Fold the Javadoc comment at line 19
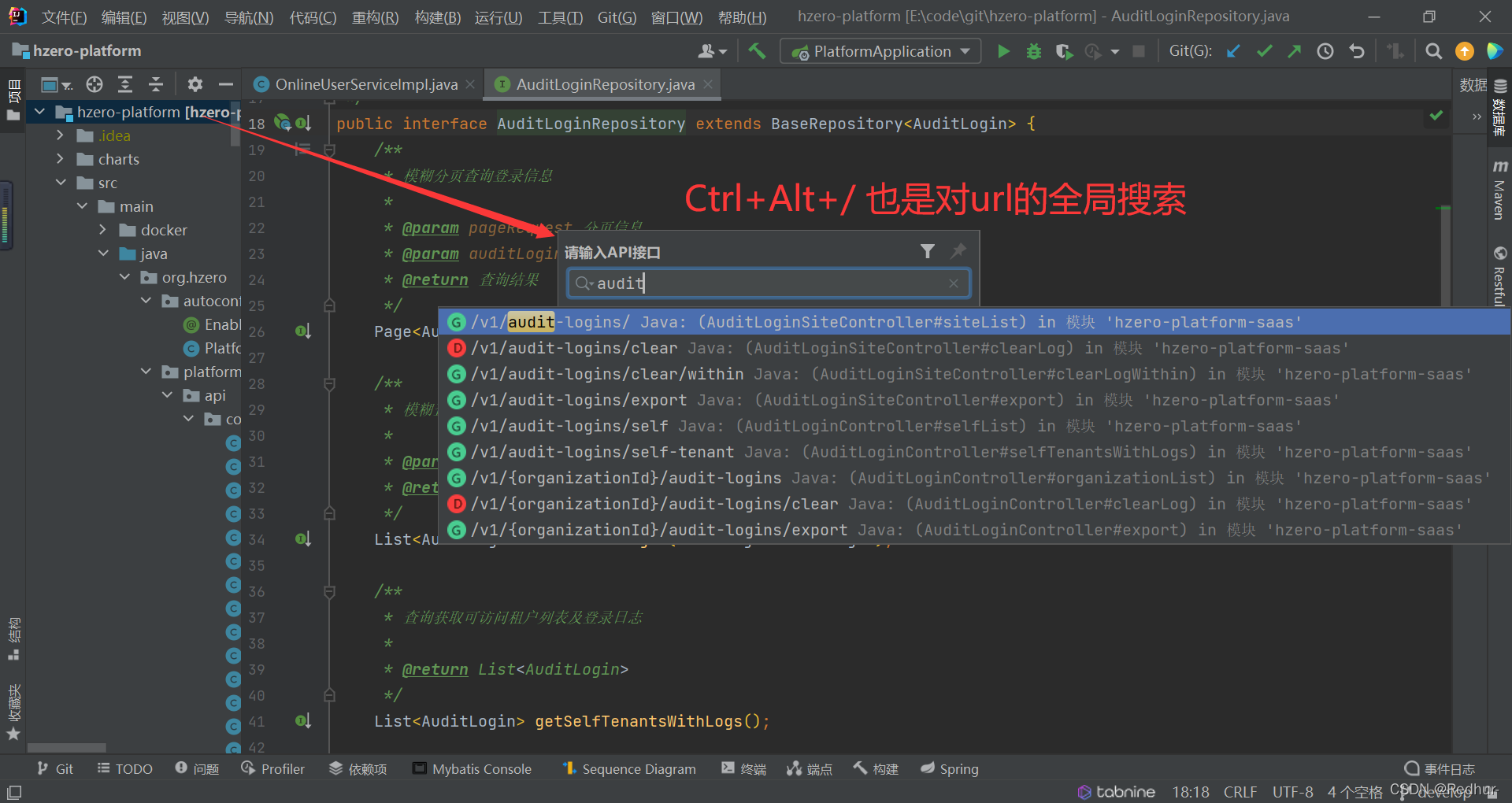 tap(330, 150)
